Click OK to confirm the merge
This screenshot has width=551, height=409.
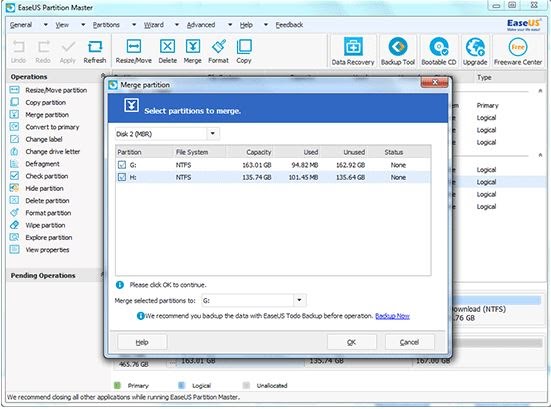[x=351, y=342]
